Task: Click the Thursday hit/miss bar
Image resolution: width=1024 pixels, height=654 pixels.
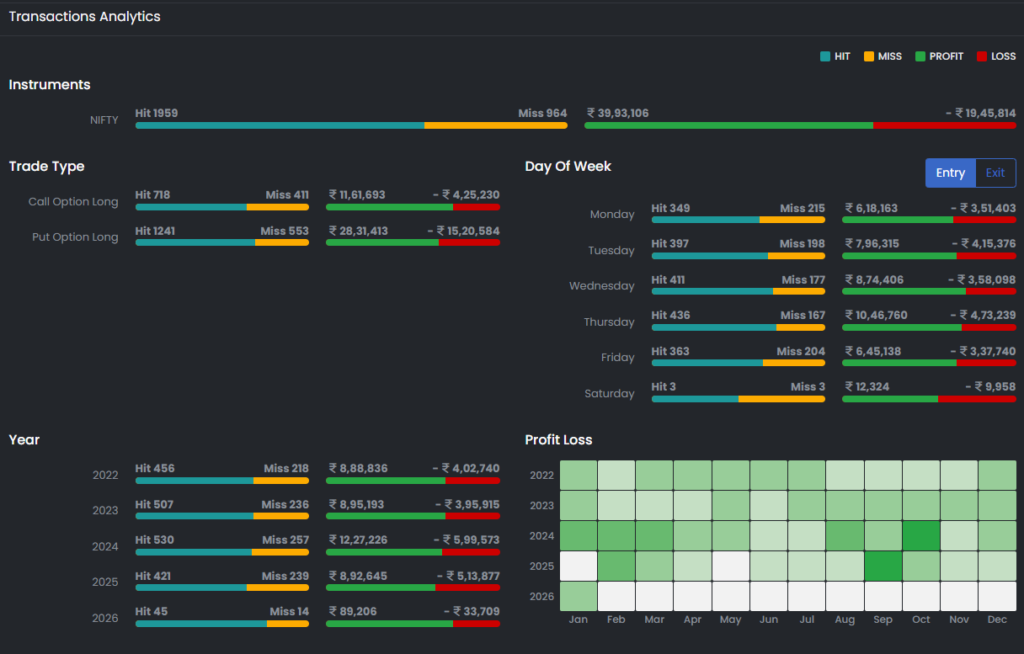Action: click(738, 327)
